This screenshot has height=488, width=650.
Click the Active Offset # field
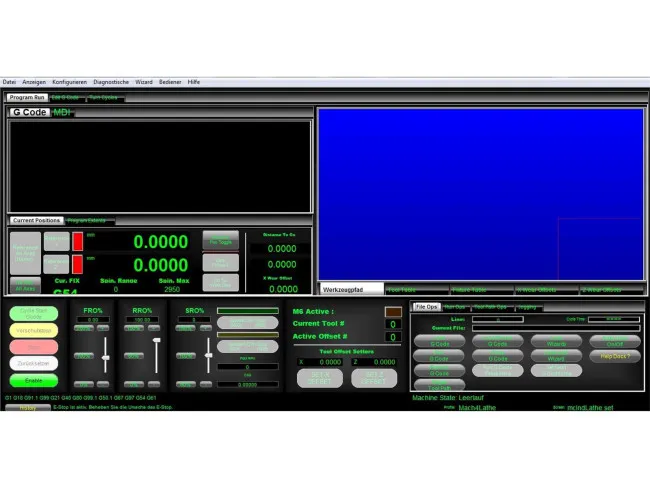(393, 337)
